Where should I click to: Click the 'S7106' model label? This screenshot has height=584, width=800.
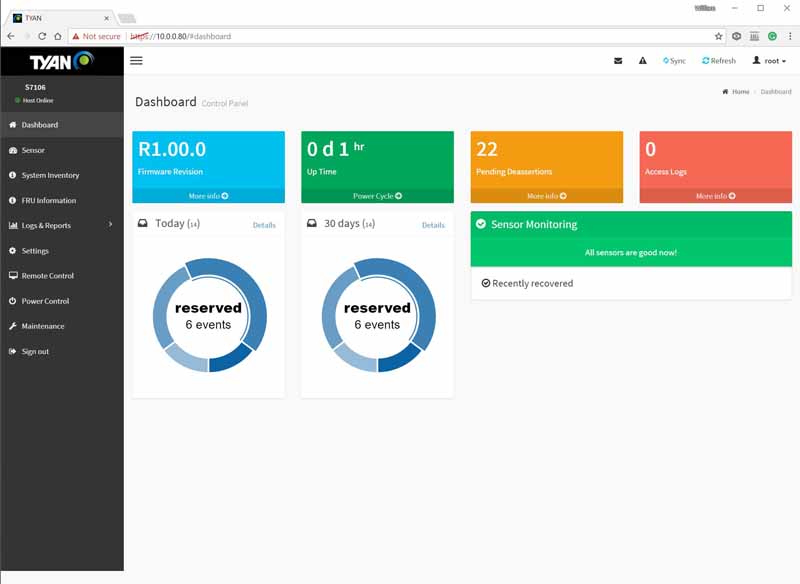35,87
